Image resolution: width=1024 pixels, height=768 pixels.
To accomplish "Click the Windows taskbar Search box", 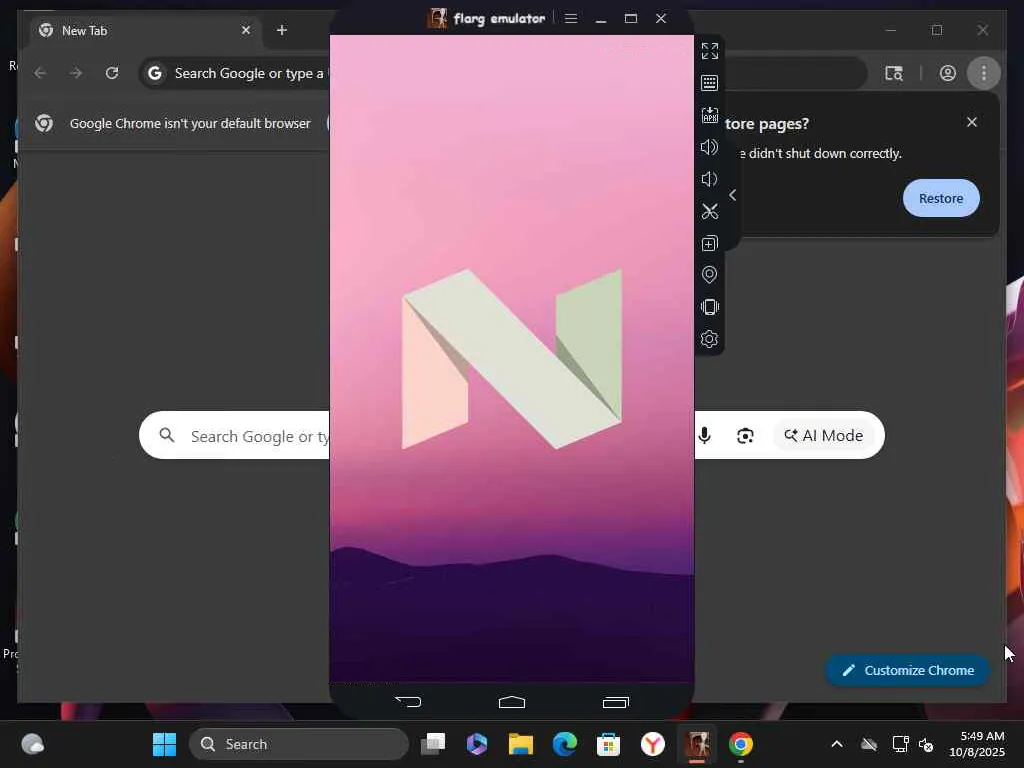I will pos(299,744).
